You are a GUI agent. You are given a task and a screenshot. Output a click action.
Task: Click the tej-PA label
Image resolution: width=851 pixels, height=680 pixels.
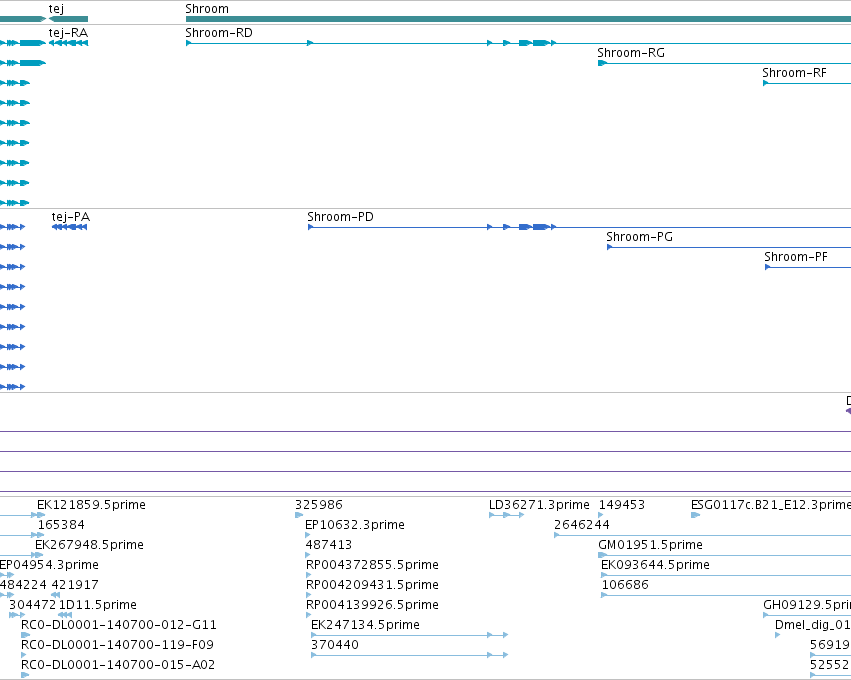pyautogui.click(x=71, y=217)
